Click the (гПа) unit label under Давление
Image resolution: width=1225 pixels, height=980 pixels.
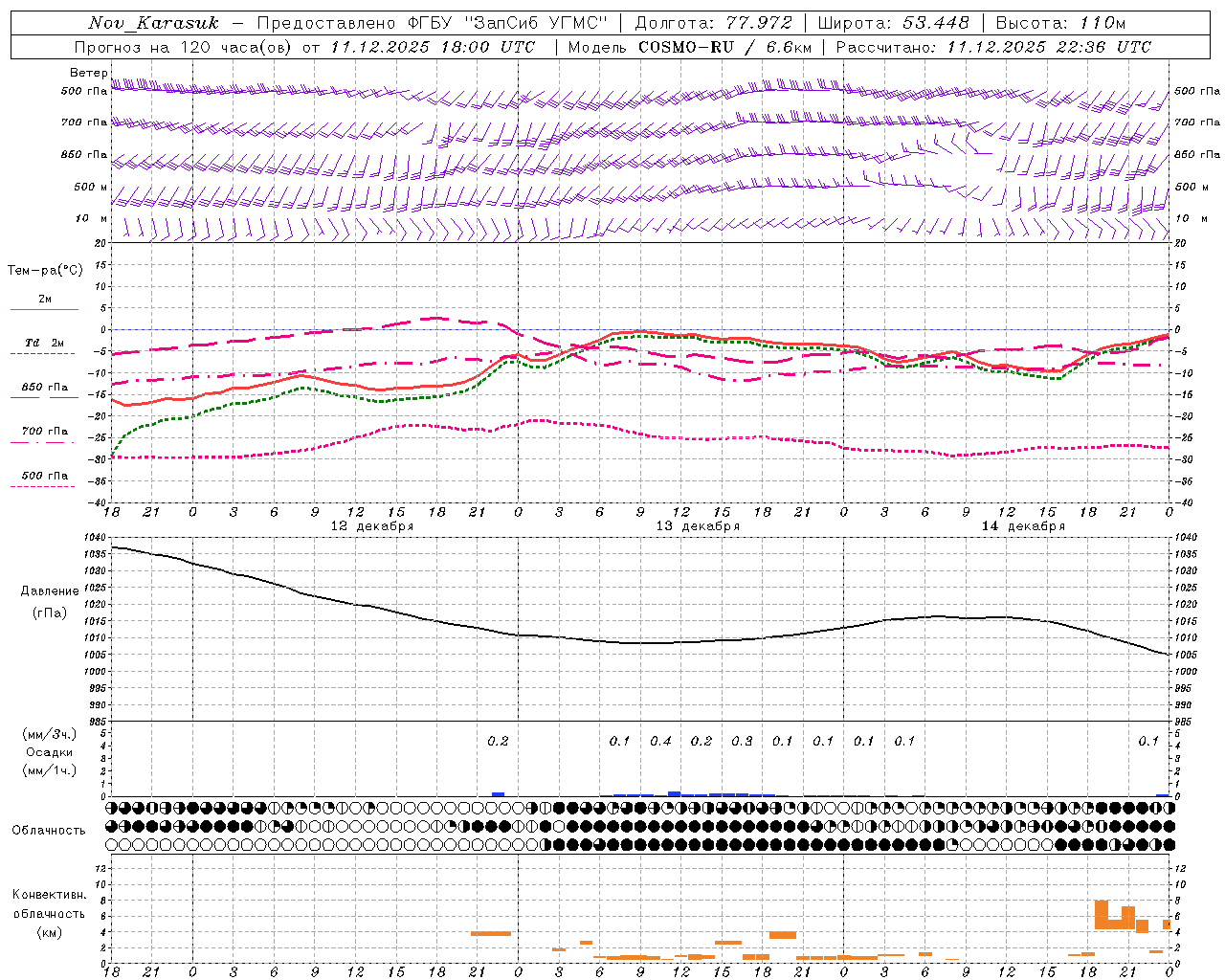(x=50, y=612)
